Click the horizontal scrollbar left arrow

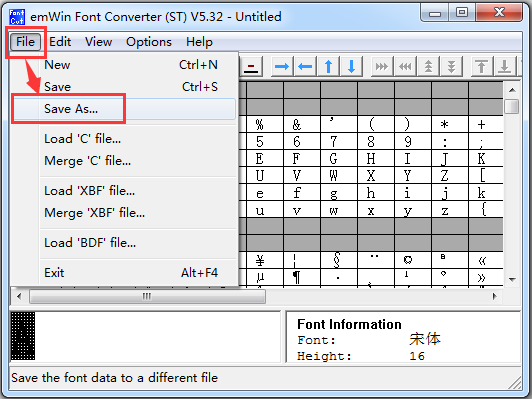point(19,297)
